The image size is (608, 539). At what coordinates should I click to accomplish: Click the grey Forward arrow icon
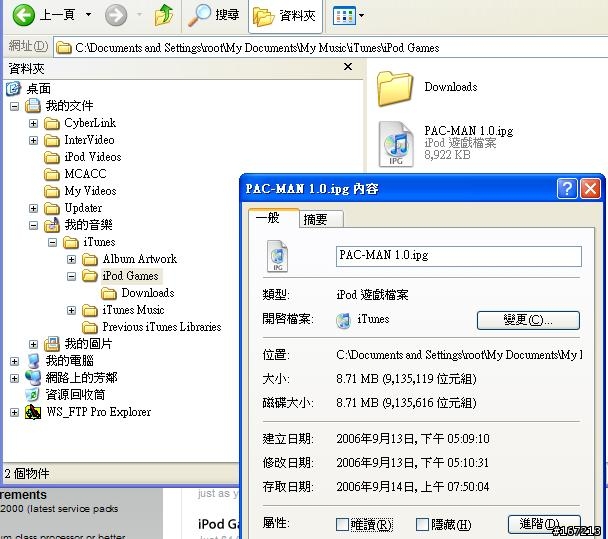pos(116,15)
